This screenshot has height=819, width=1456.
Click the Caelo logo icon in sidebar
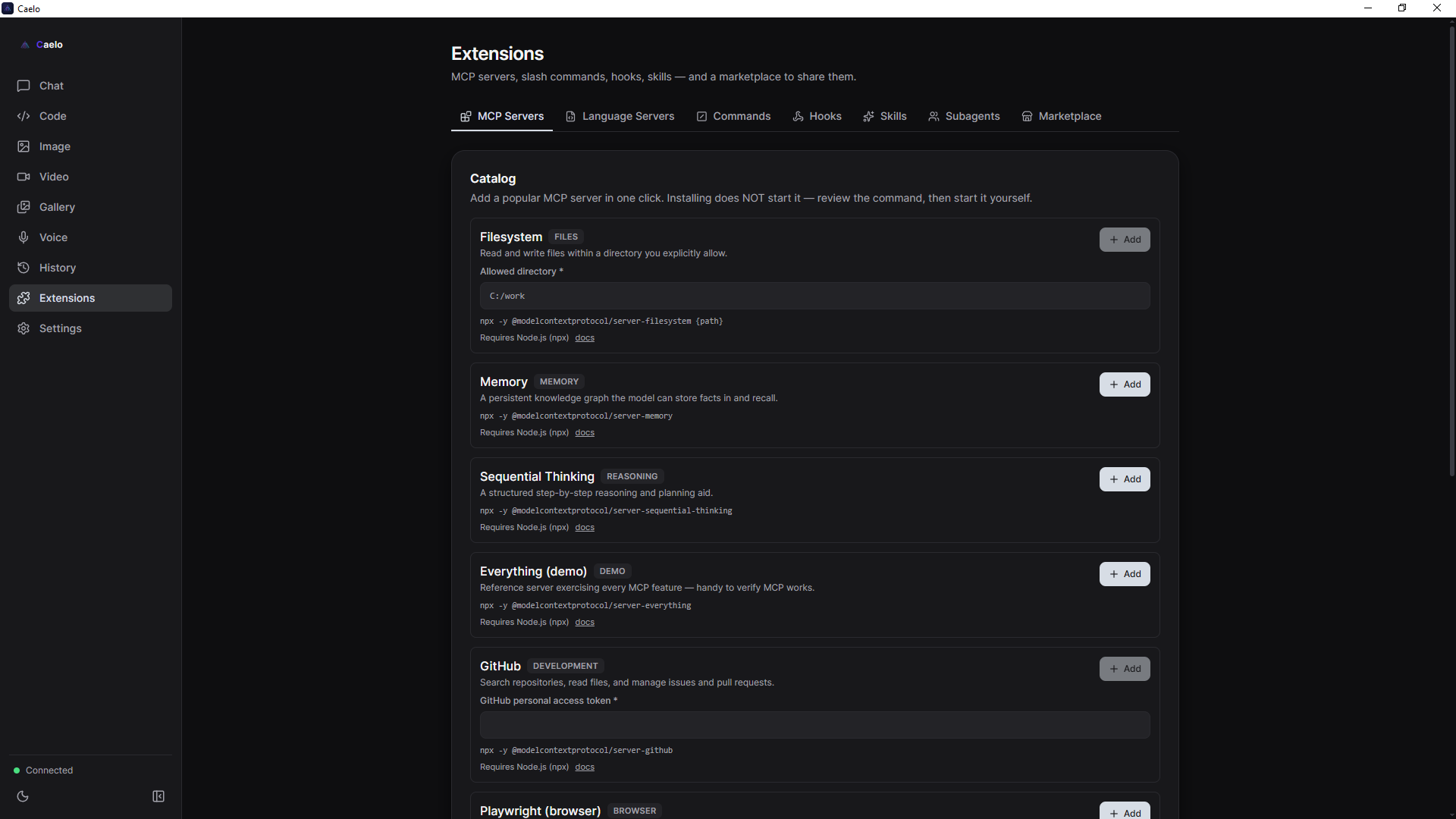point(25,45)
